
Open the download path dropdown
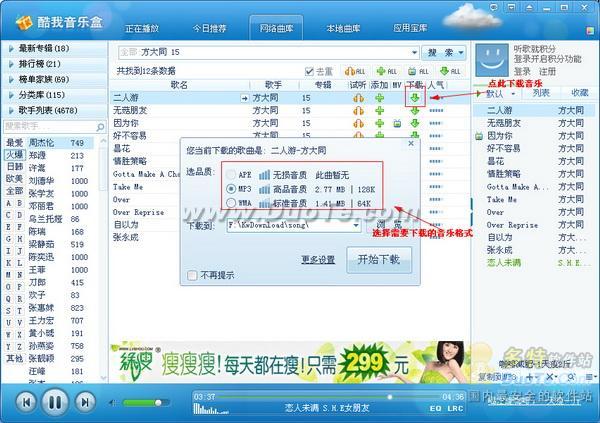click(356, 225)
